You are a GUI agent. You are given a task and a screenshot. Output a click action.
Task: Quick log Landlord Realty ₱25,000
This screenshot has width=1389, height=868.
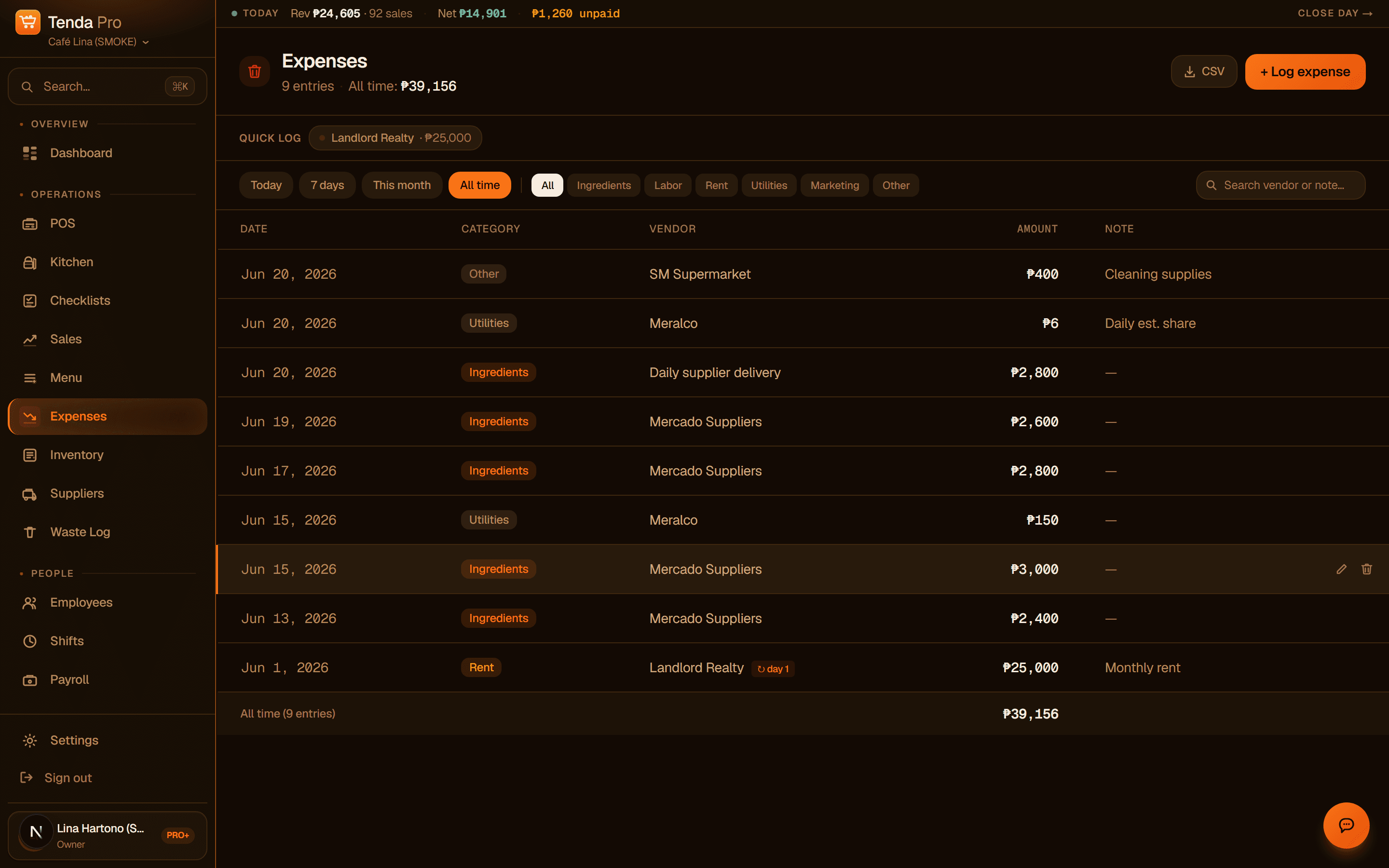[x=395, y=138]
